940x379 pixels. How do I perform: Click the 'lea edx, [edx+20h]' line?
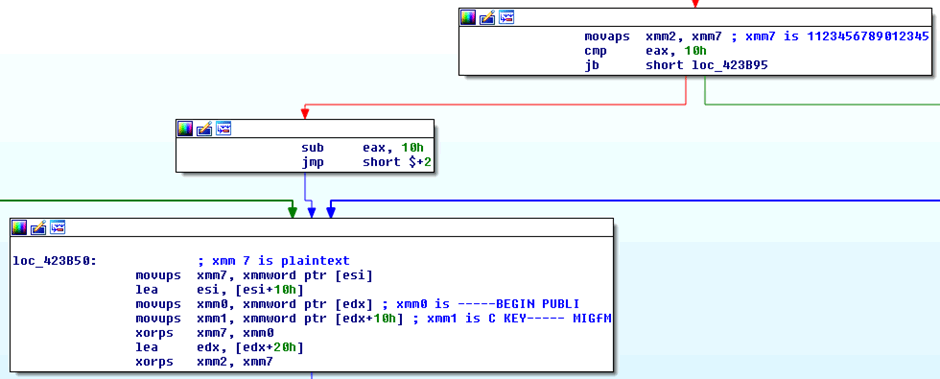tap(219, 348)
